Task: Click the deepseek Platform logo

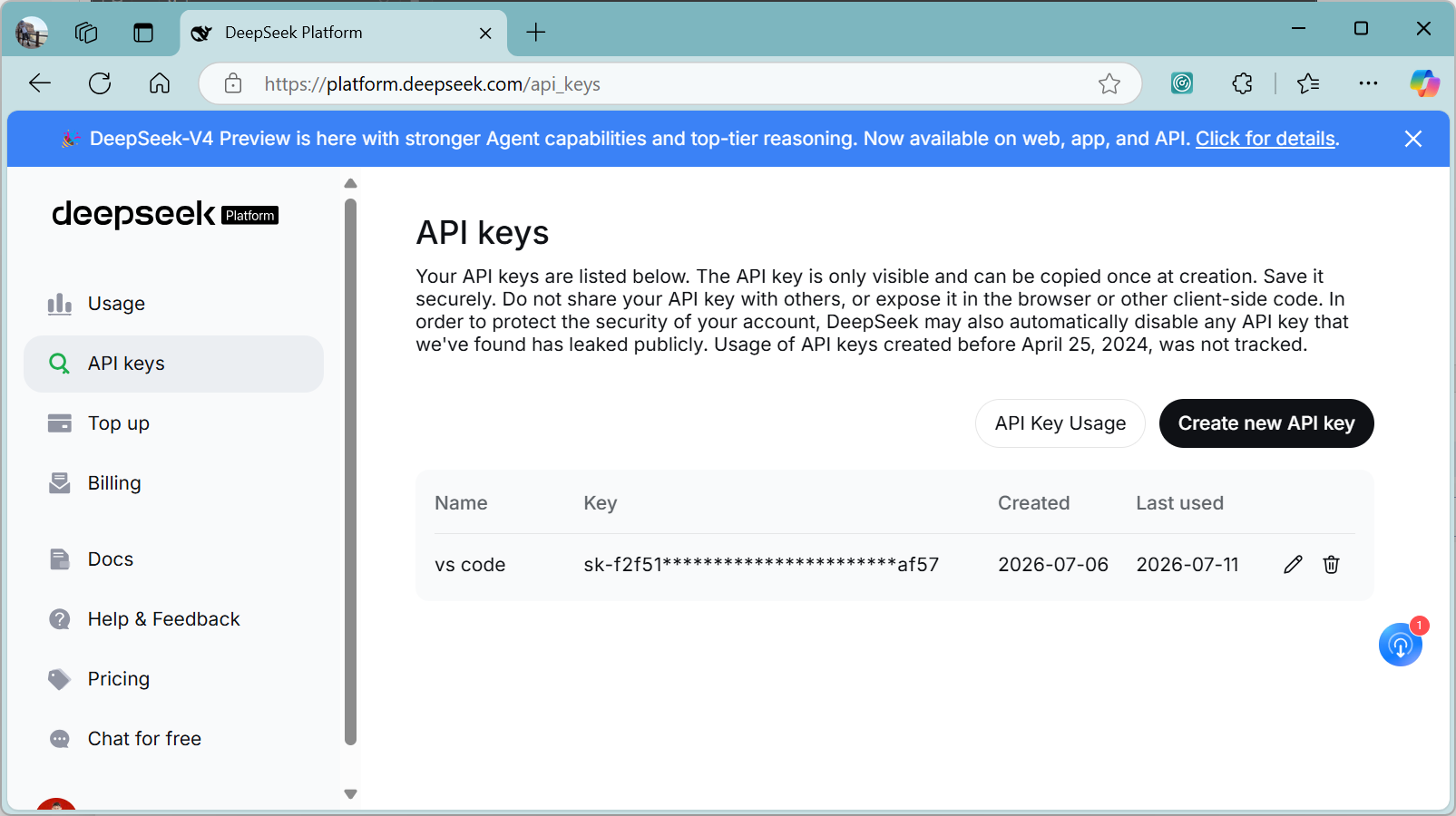Action: point(165,214)
